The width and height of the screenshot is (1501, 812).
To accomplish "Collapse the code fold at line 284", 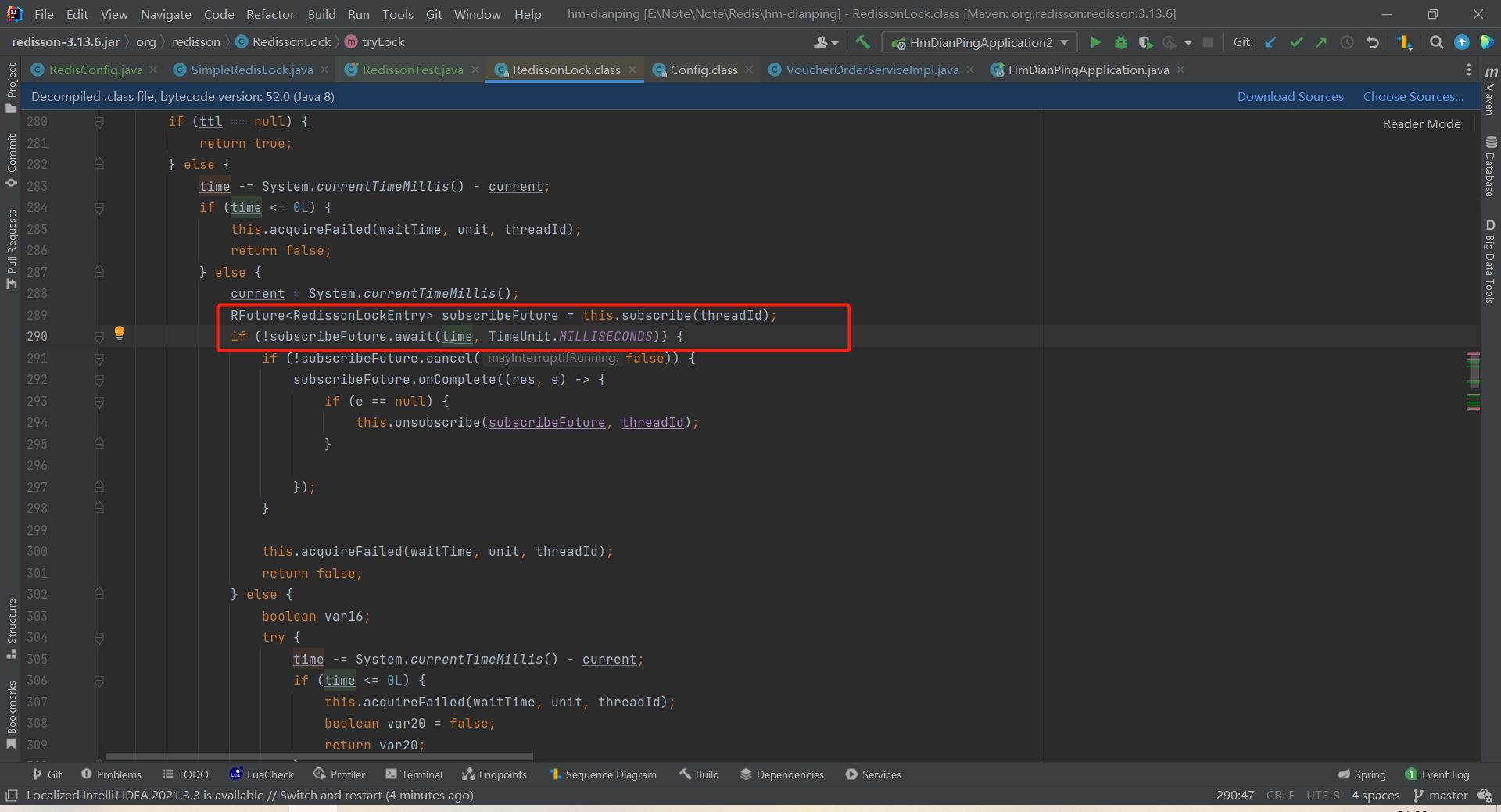I will click(x=99, y=208).
